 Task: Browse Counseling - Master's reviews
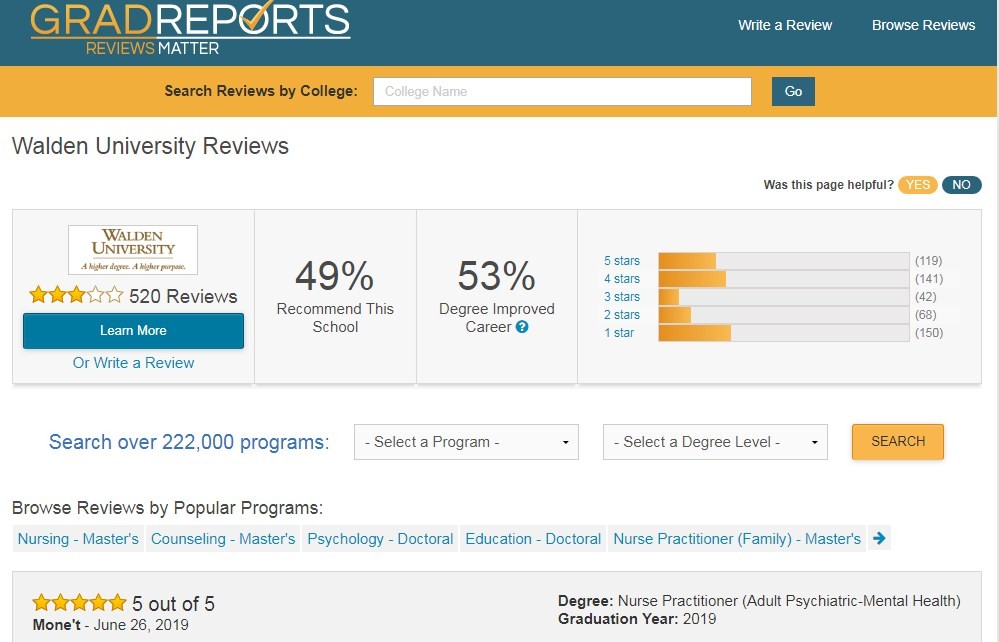point(223,539)
